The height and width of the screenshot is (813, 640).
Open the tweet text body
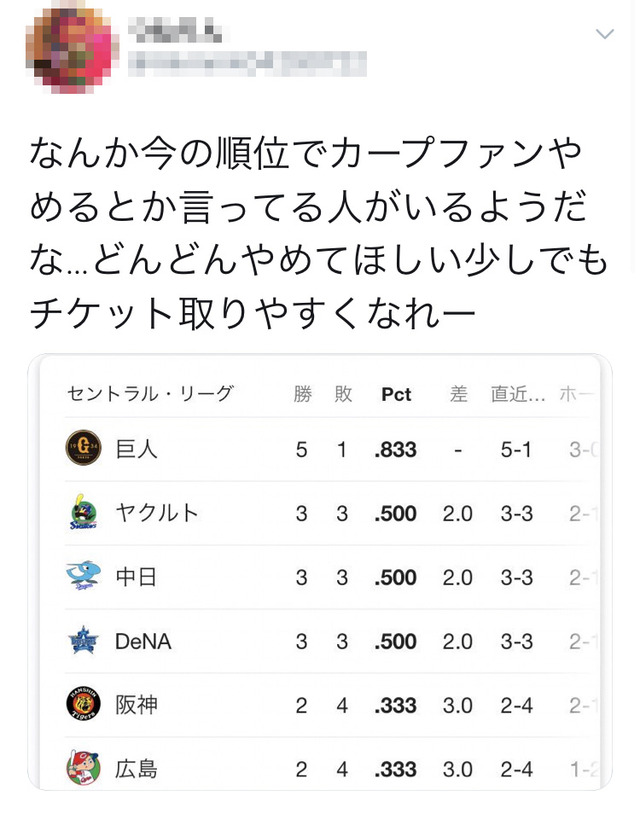(x=319, y=233)
